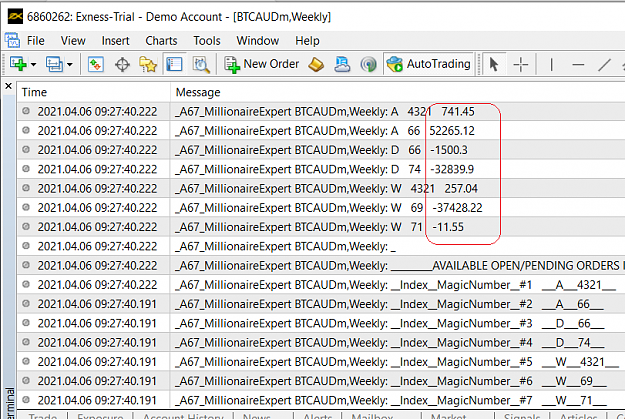Open the Charts menu
The width and height of the screenshot is (625, 419).
(161, 41)
